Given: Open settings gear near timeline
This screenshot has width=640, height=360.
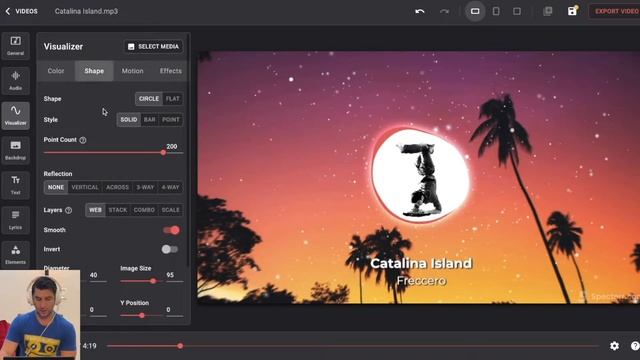Looking at the screenshot, I should click(x=614, y=346).
